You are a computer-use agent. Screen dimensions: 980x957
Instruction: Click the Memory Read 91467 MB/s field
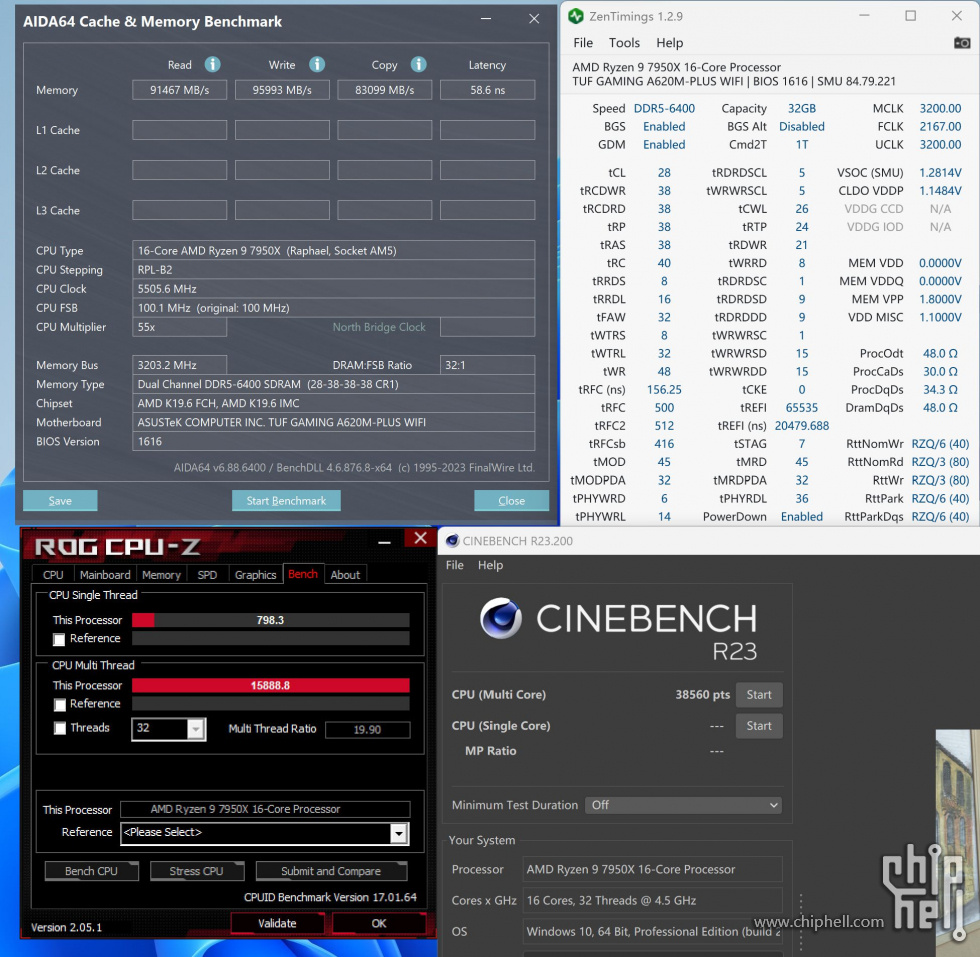(179, 90)
